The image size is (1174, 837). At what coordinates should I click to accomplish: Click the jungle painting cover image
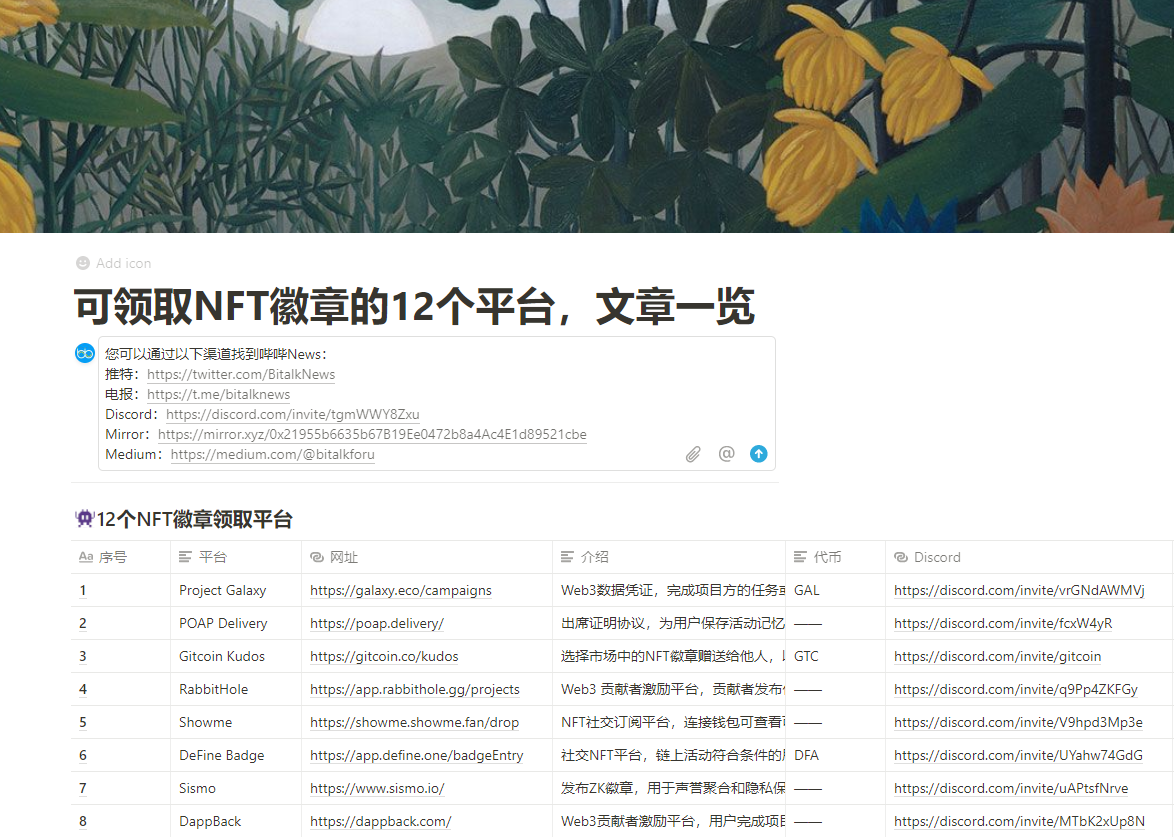click(x=587, y=116)
